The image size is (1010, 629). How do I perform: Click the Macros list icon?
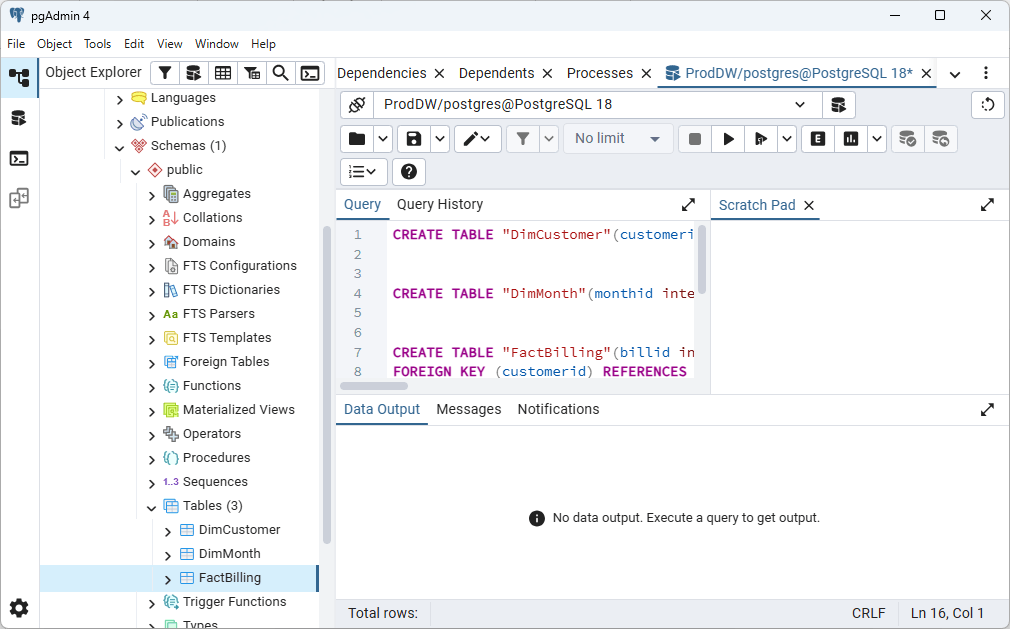(x=363, y=172)
